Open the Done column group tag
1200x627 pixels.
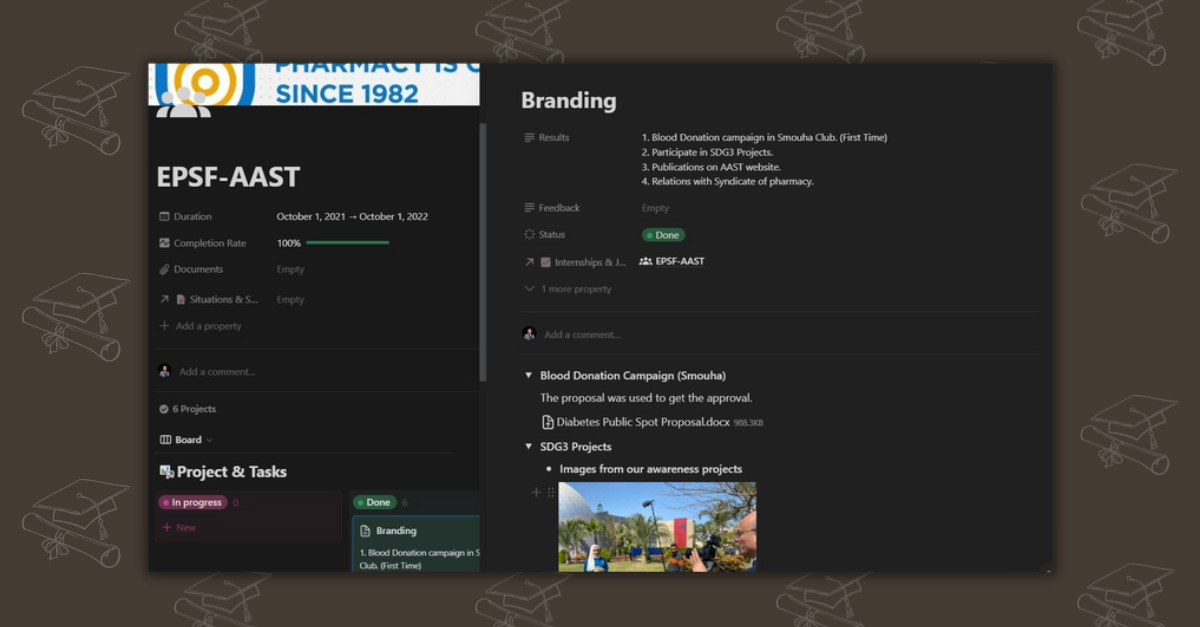point(375,502)
